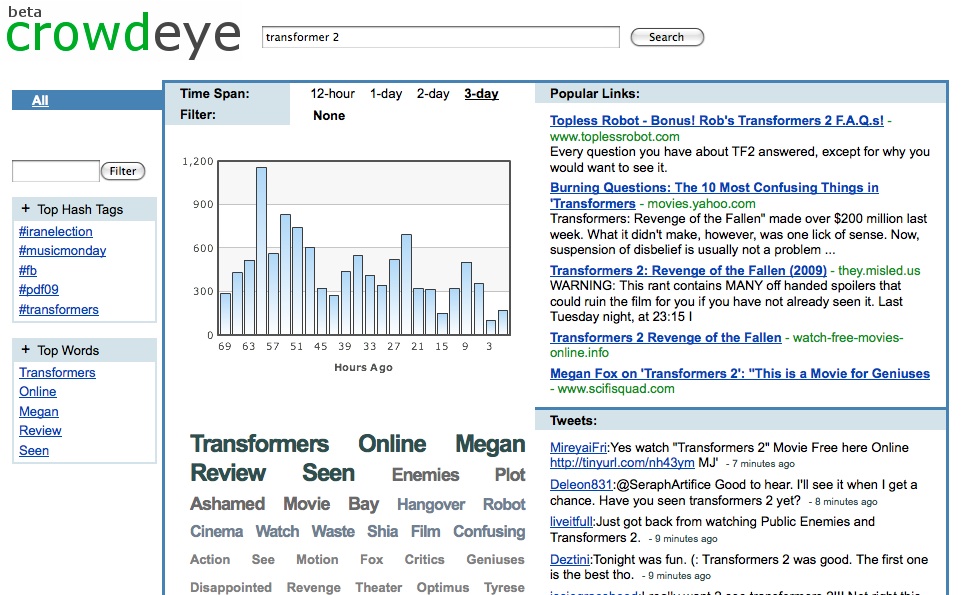
Task: Click the large Review cloud word
Action: [x=228, y=474]
